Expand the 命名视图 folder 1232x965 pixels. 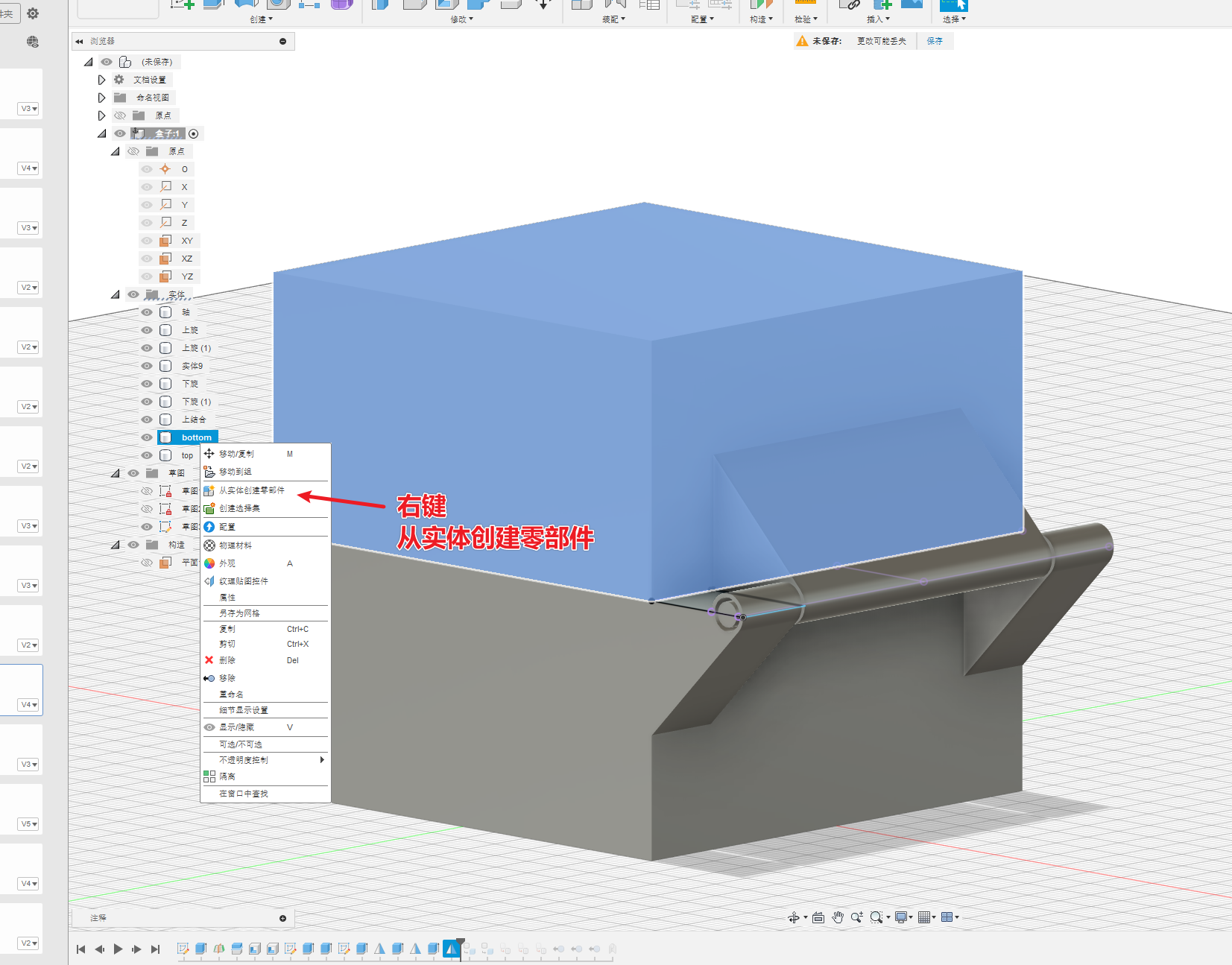[102, 98]
